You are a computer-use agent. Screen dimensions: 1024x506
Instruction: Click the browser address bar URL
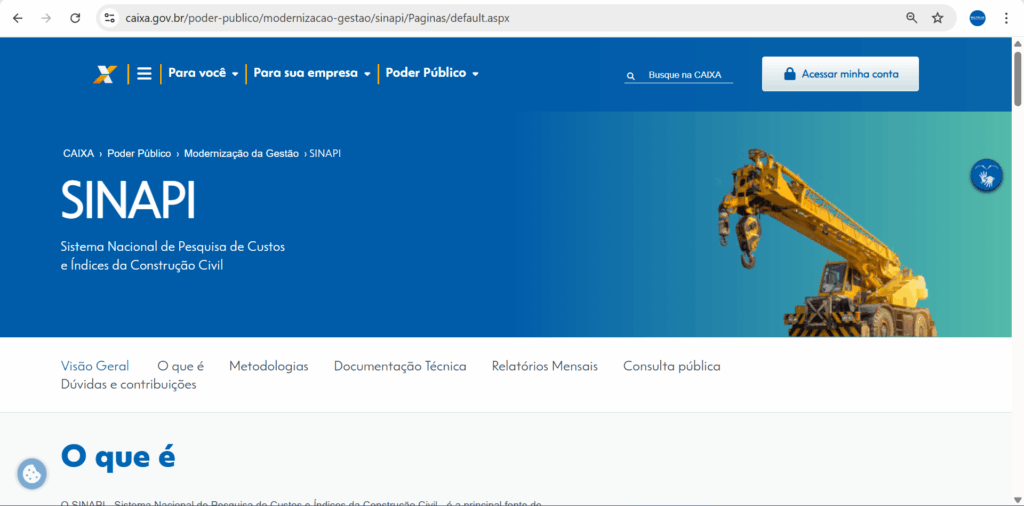(x=317, y=18)
